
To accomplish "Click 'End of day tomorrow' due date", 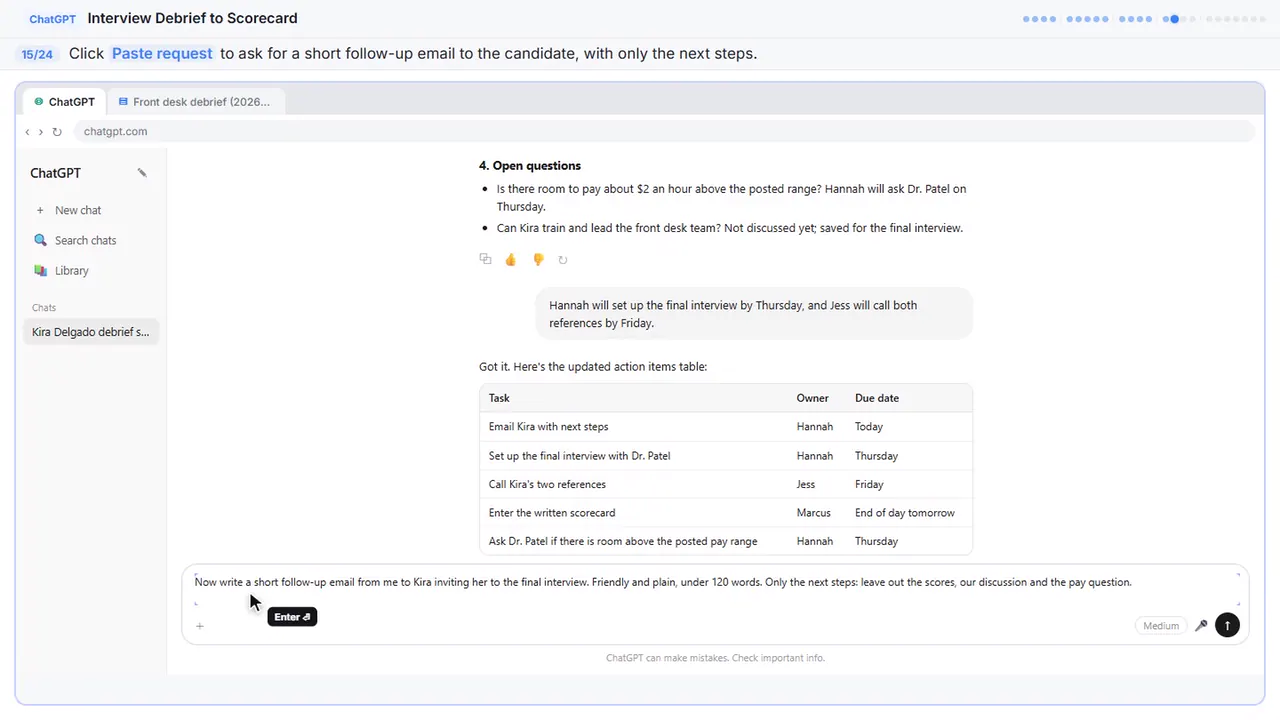I will tap(905, 513).
